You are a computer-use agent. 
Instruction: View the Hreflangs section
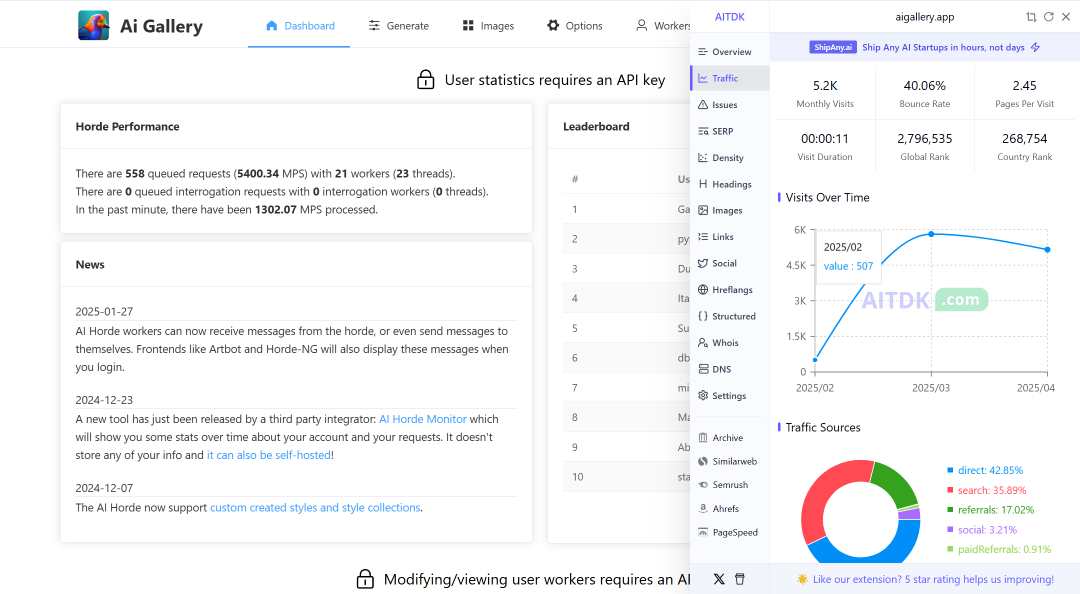click(x=729, y=289)
